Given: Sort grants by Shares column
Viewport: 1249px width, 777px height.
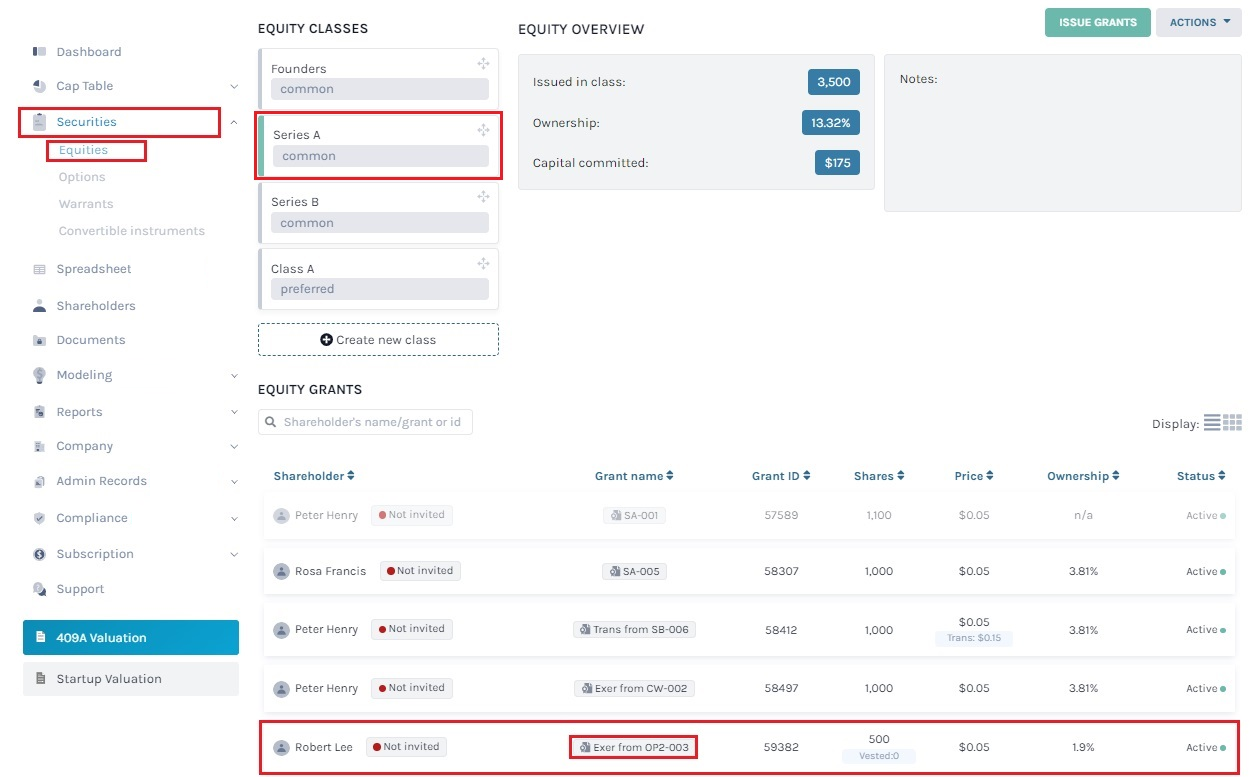Looking at the screenshot, I should pos(879,476).
